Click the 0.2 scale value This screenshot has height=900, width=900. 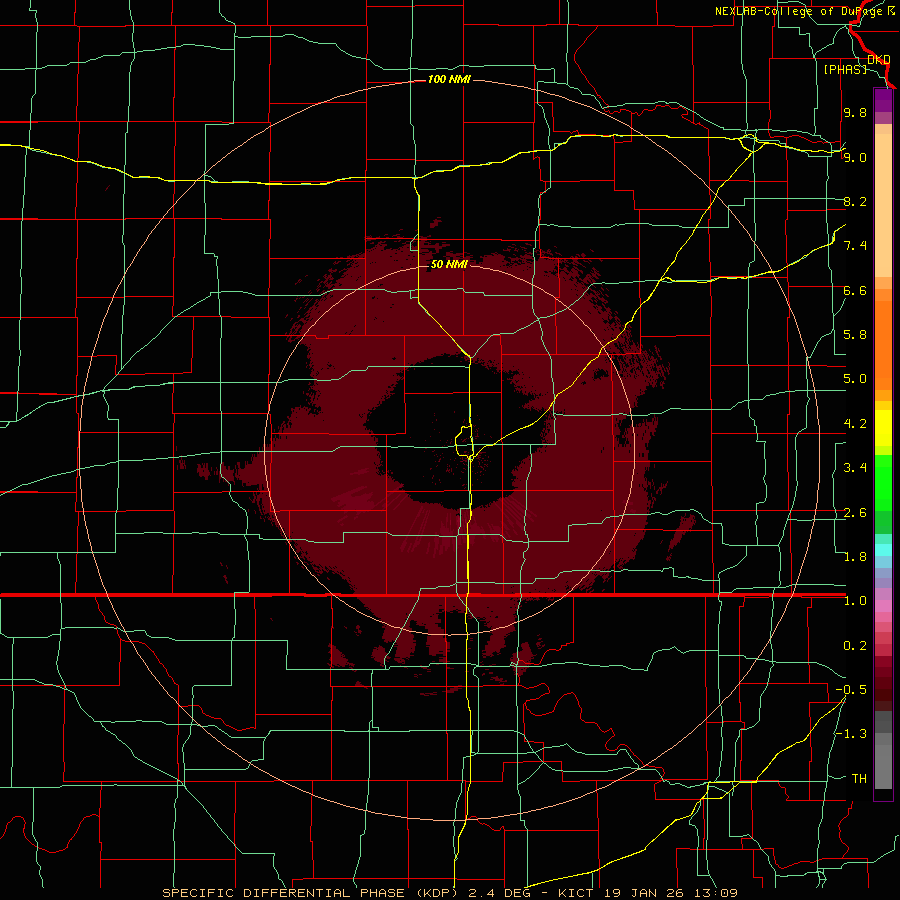855,646
